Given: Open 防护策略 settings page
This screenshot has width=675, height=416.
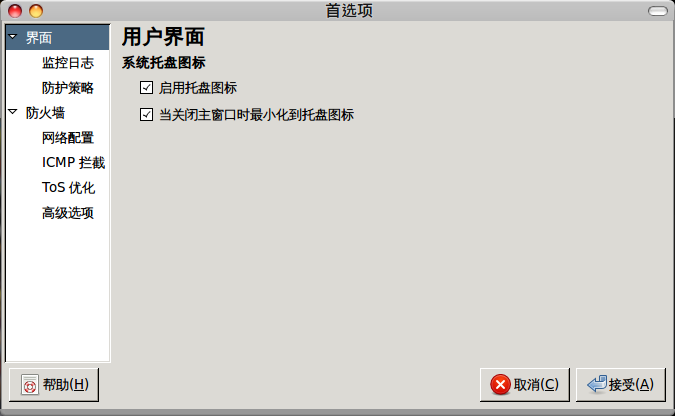Looking at the screenshot, I should pyautogui.click(x=68, y=88).
